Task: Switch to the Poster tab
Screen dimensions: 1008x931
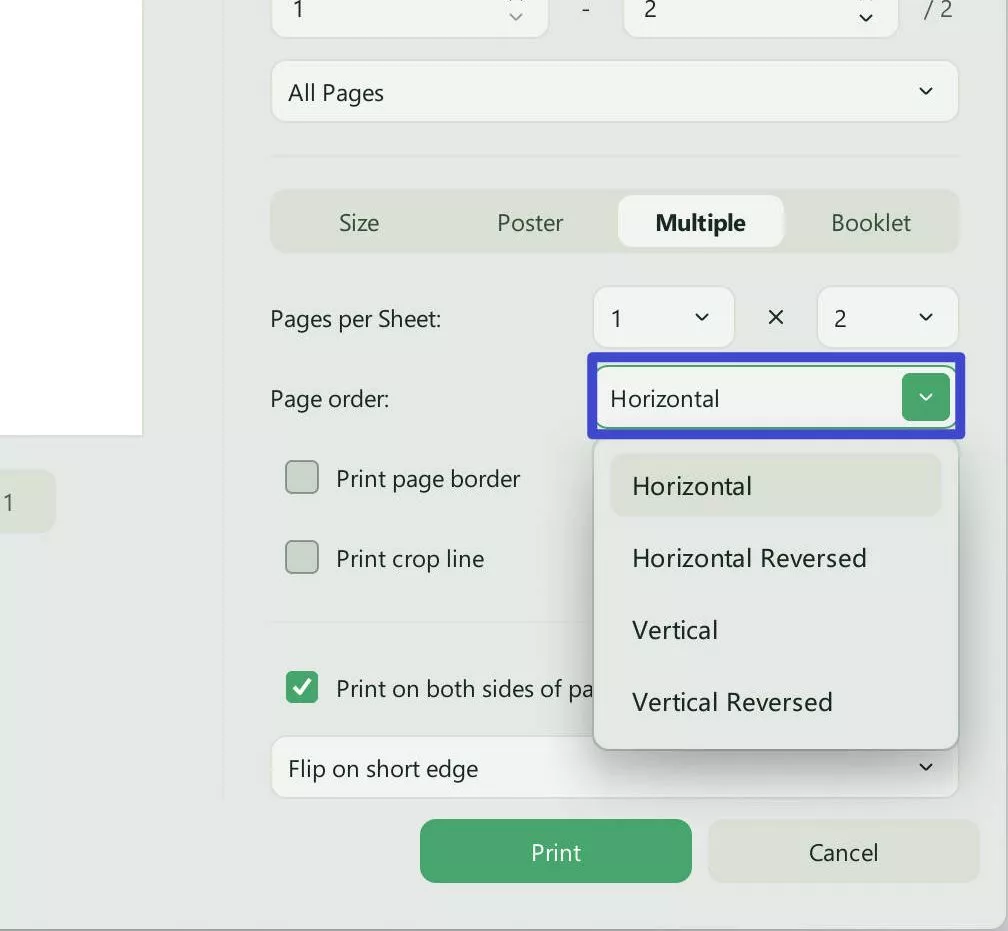Action: coord(529,222)
